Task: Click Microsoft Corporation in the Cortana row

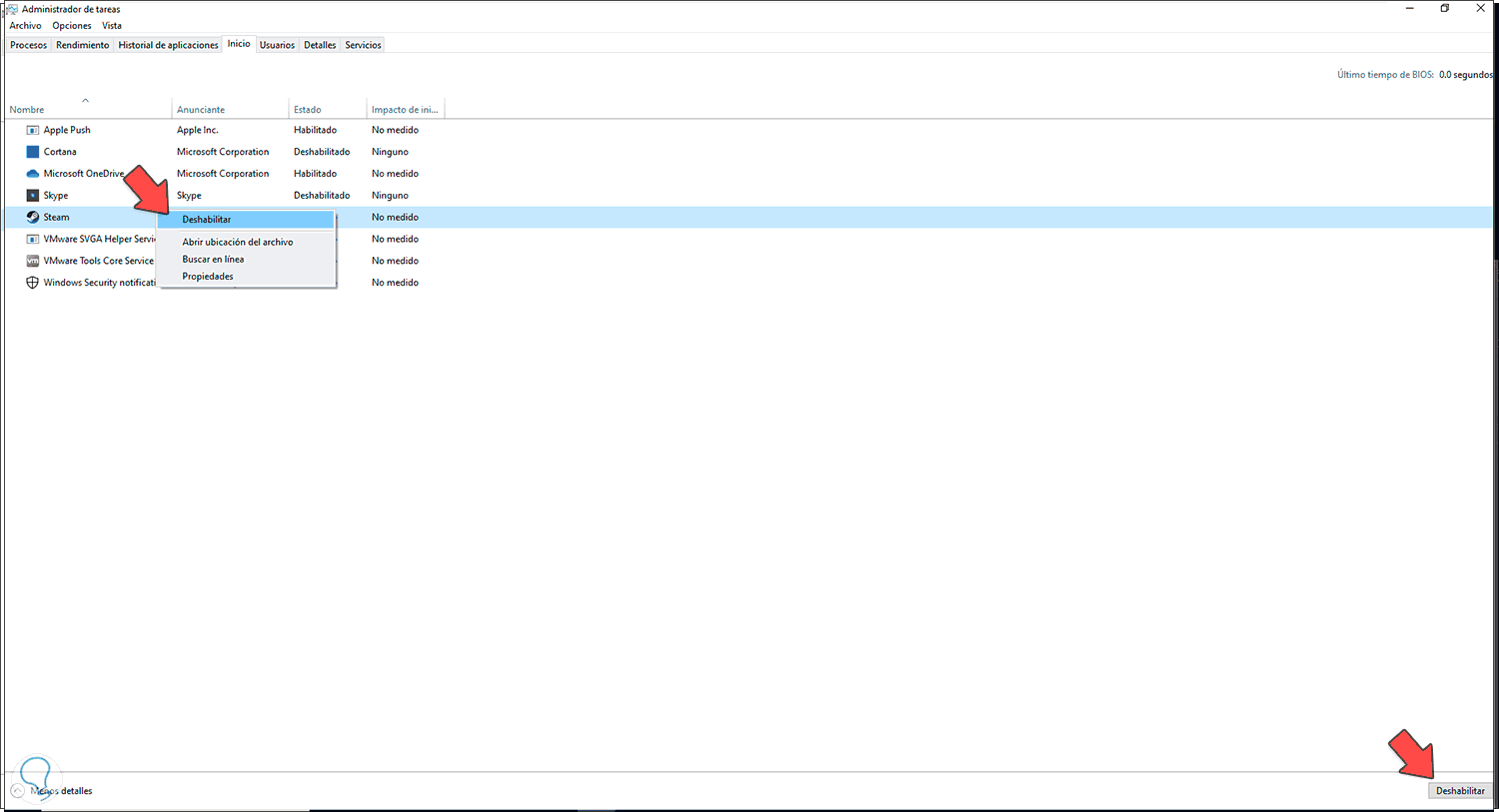Action: [x=223, y=152]
